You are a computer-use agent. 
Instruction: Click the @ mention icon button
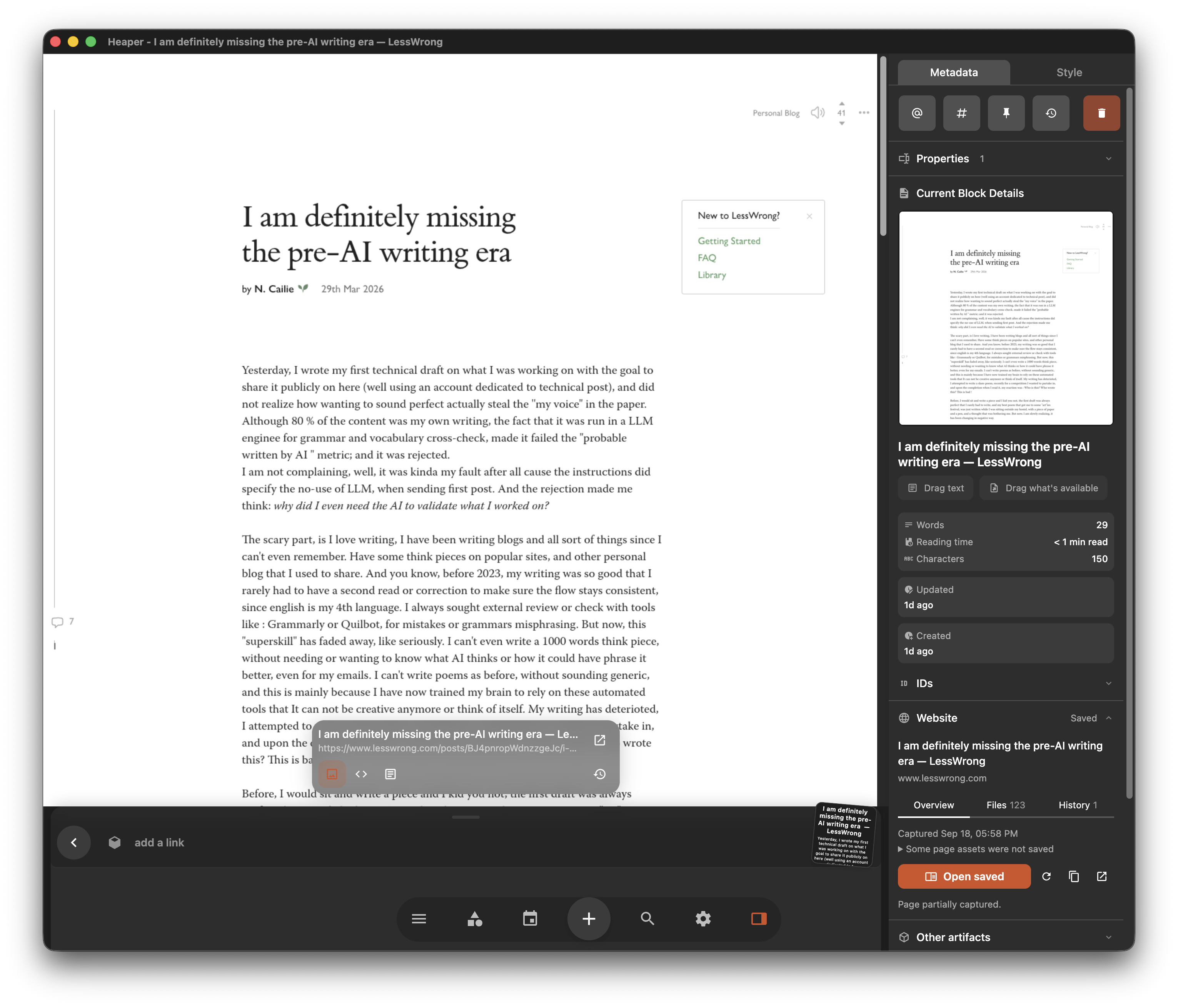pyautogui.click(x=916, y=113)
